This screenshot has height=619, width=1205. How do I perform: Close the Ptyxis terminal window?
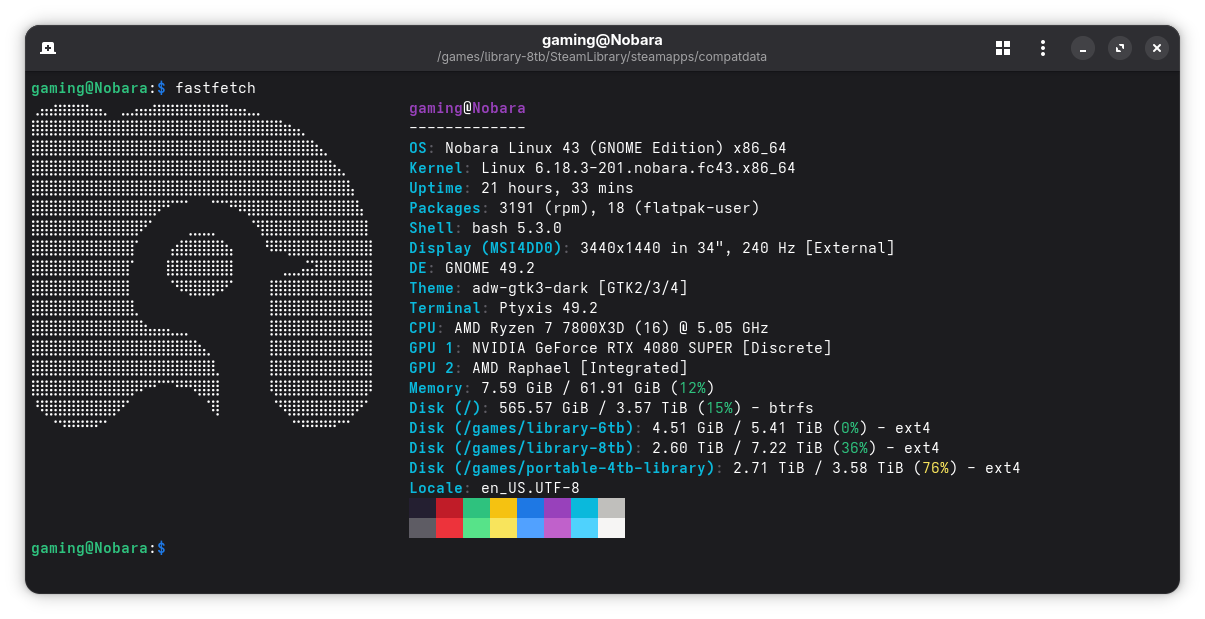tap(1157, 48)
